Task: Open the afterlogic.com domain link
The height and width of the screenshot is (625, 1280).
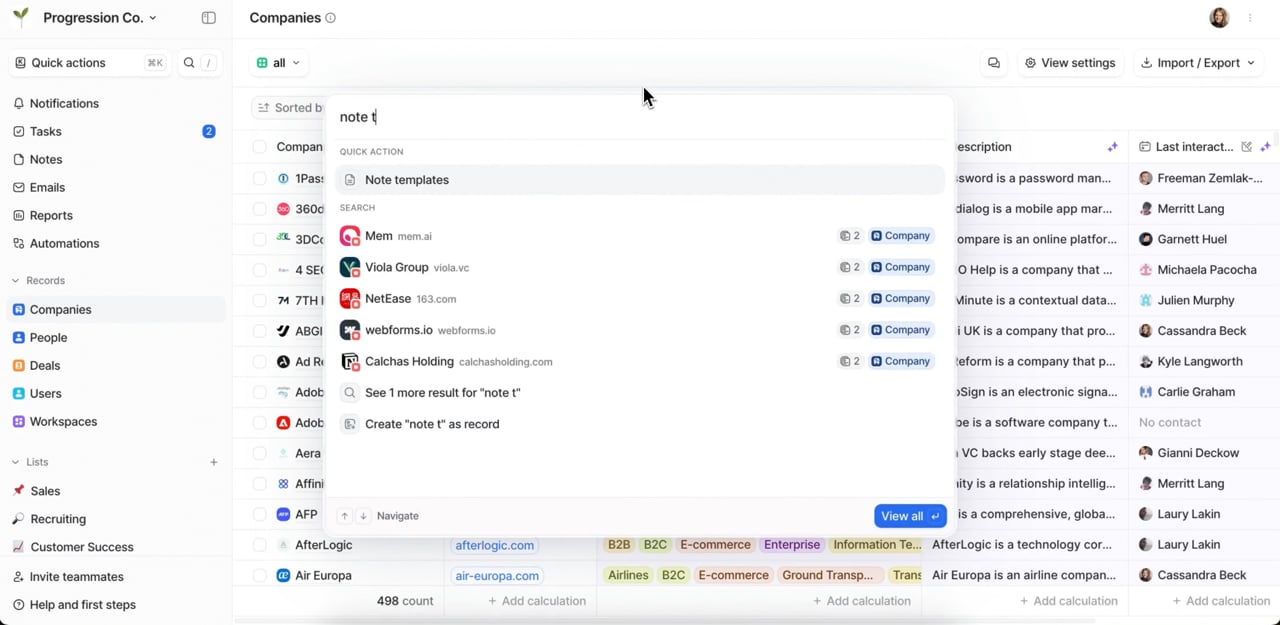Action: tap(495, 545)
